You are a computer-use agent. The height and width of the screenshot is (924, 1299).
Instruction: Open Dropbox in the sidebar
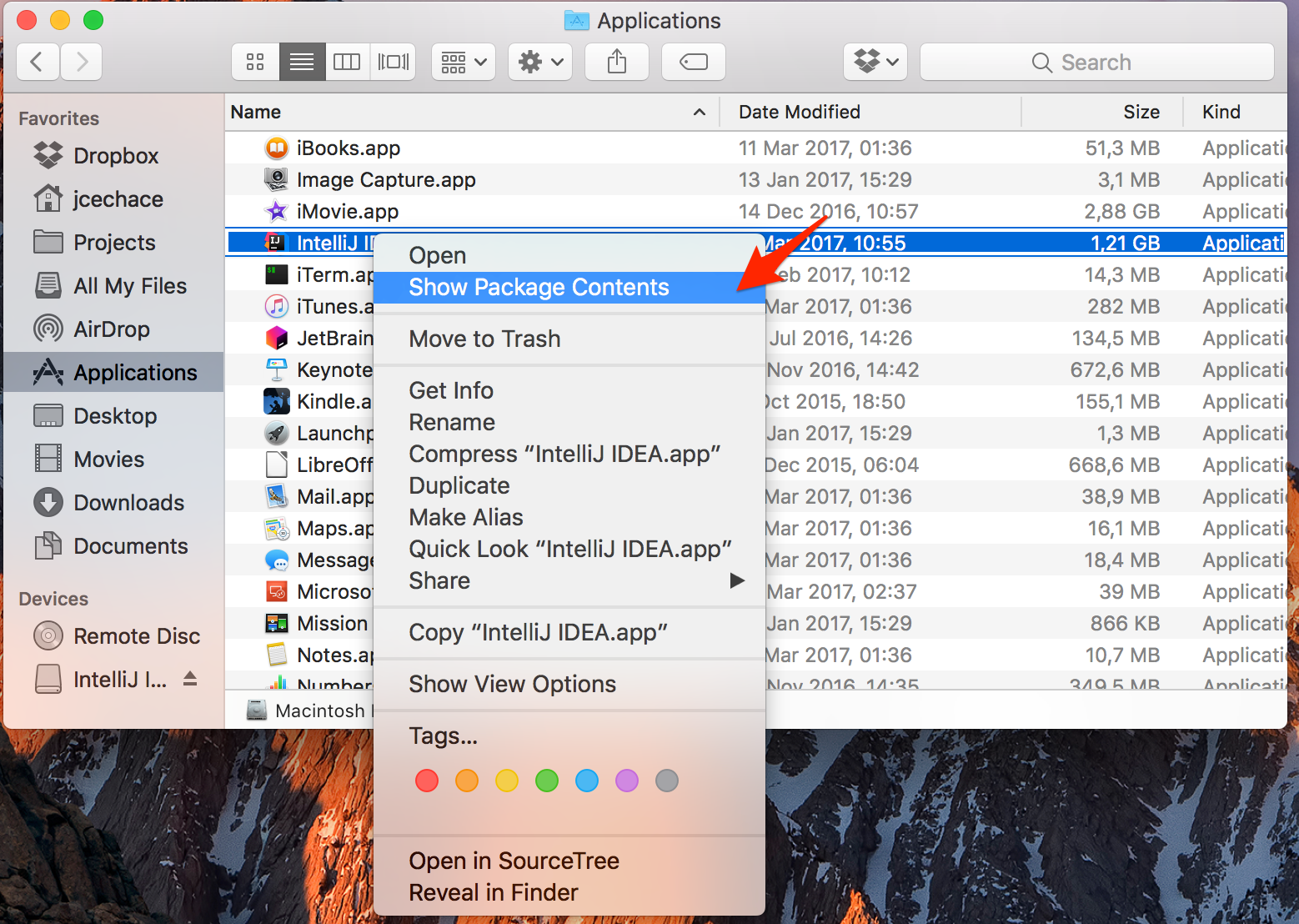coord(113,156)
